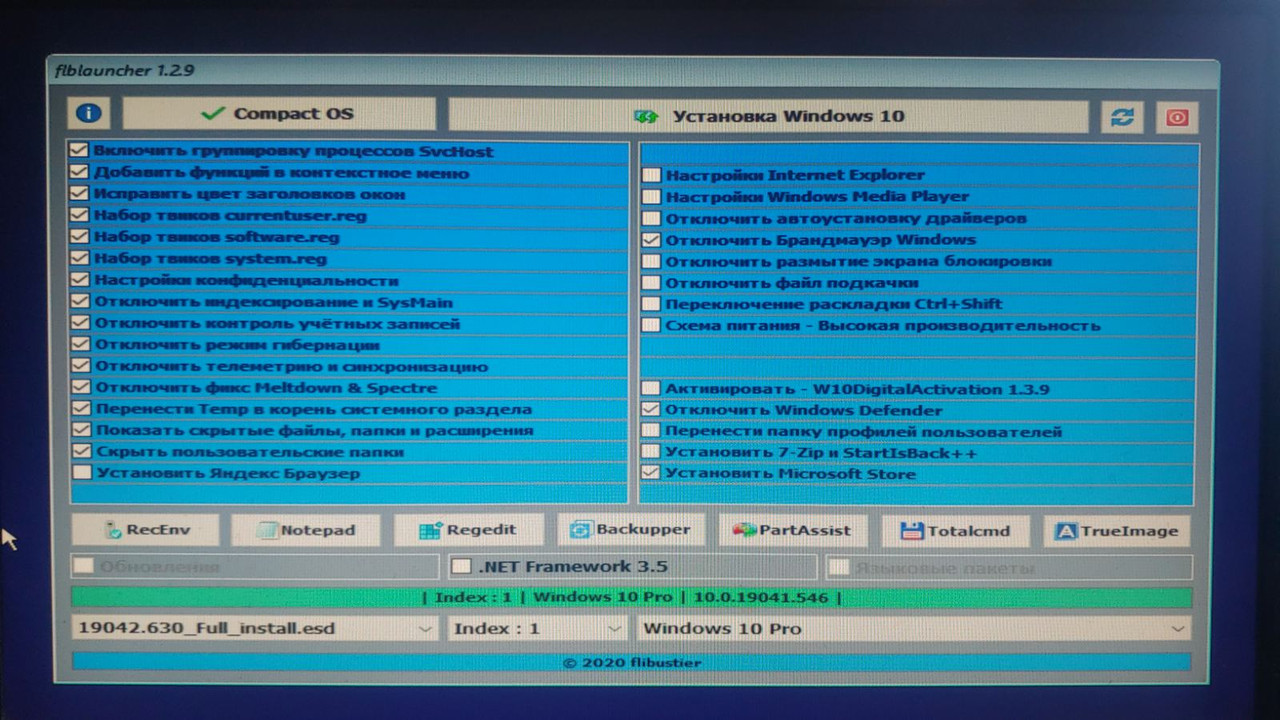Open Totalcmd file manager

click(x=955, y=531)
